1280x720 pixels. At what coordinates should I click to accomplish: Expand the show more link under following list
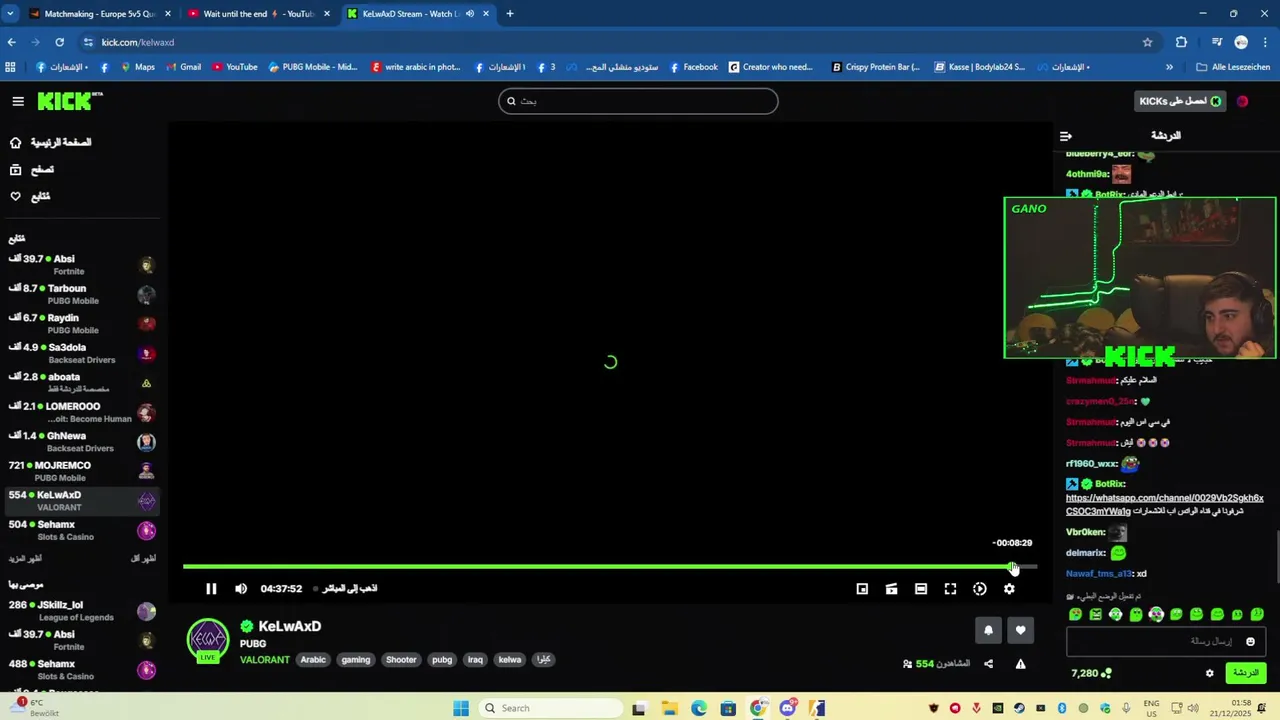coord(25,558)
